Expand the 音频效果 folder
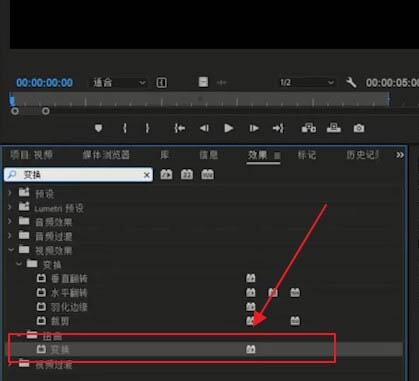419x381 pixels. (10, 221)
